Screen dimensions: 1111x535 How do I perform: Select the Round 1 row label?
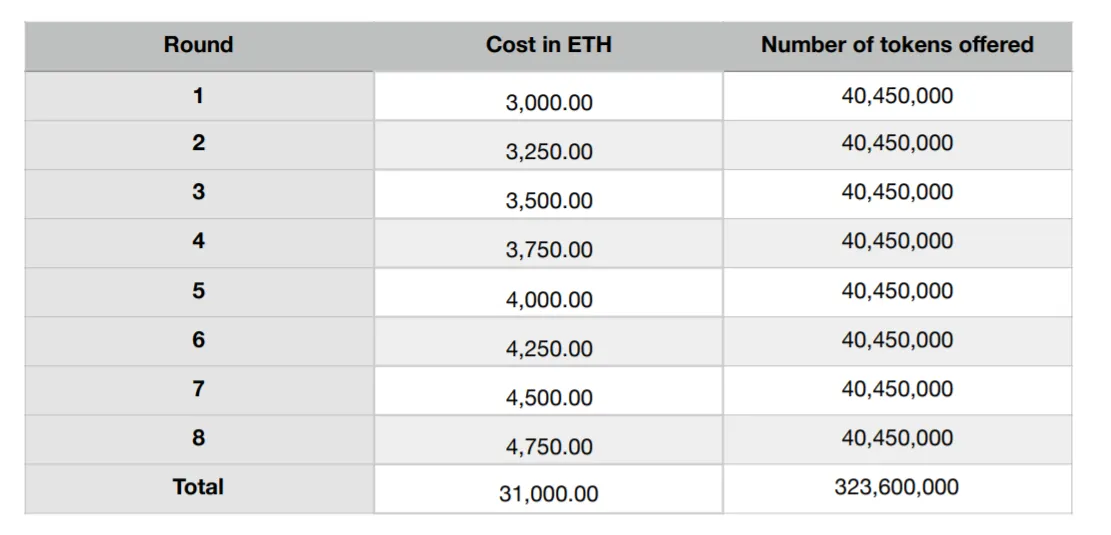198,96
